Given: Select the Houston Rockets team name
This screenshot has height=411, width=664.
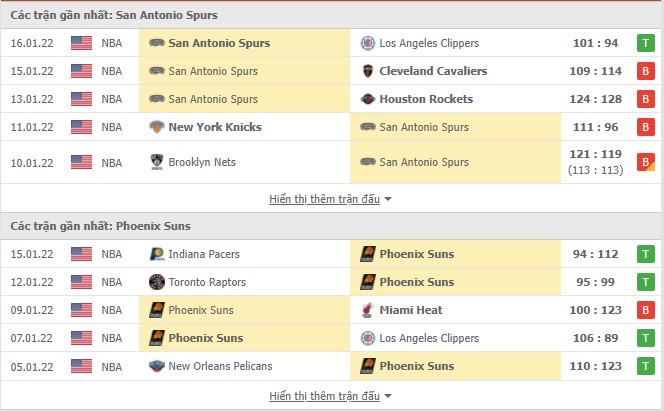Looking at the screenshot, I should [426, 99].
